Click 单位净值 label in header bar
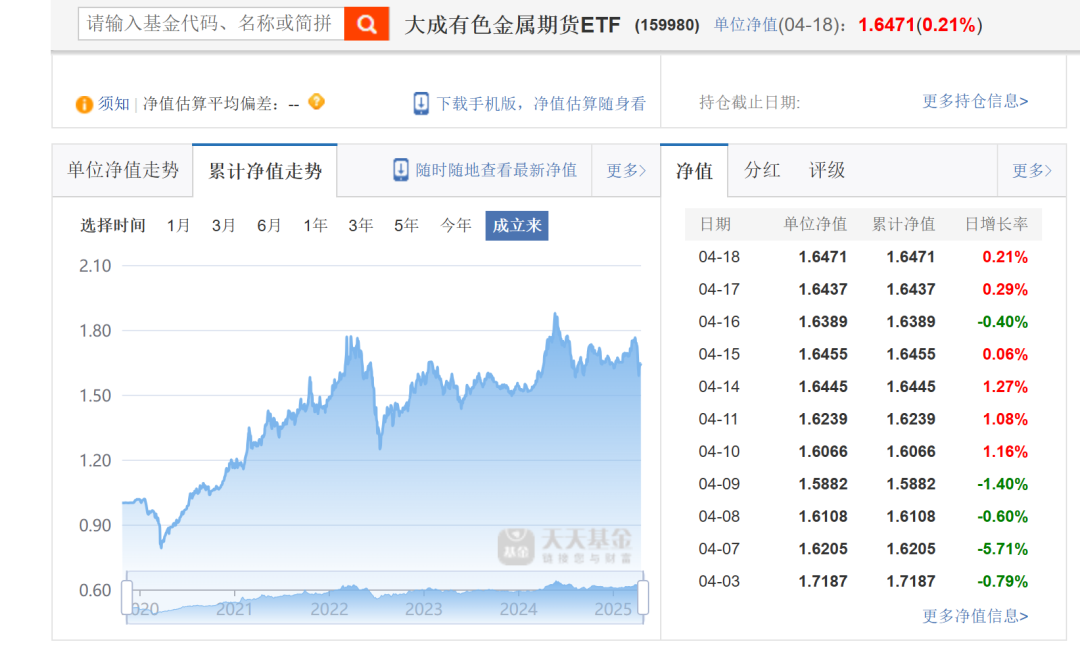The image size is (1080, 655). [745, 25]
